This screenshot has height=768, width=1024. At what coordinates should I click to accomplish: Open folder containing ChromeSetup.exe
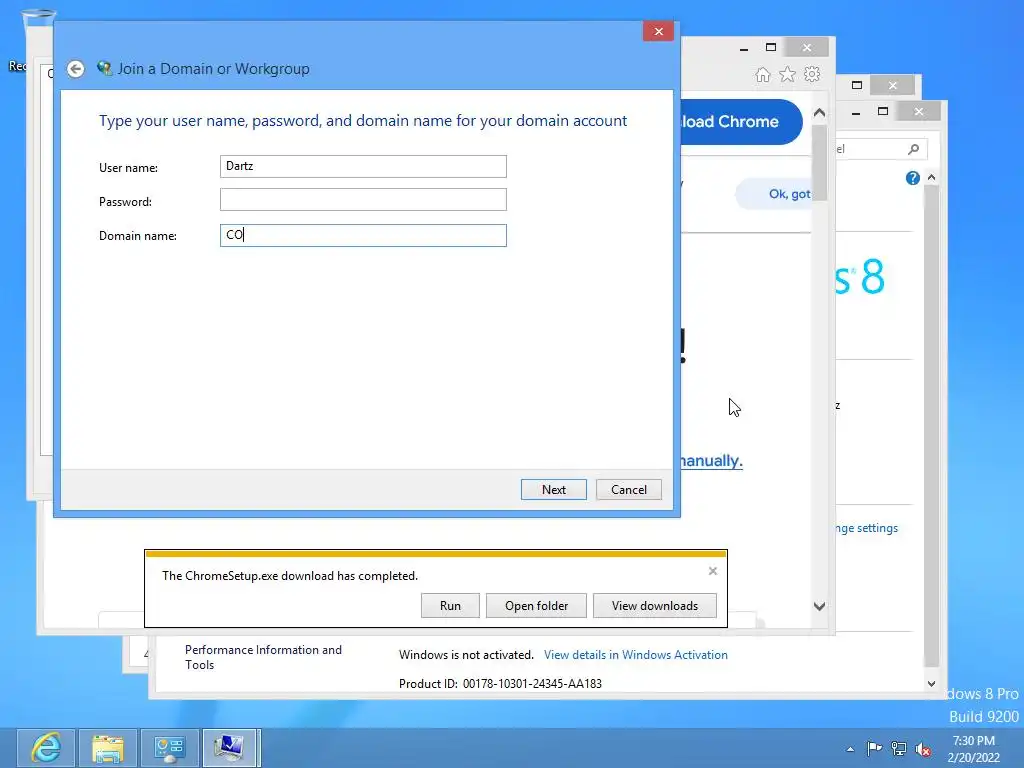(x=536, y=605)
